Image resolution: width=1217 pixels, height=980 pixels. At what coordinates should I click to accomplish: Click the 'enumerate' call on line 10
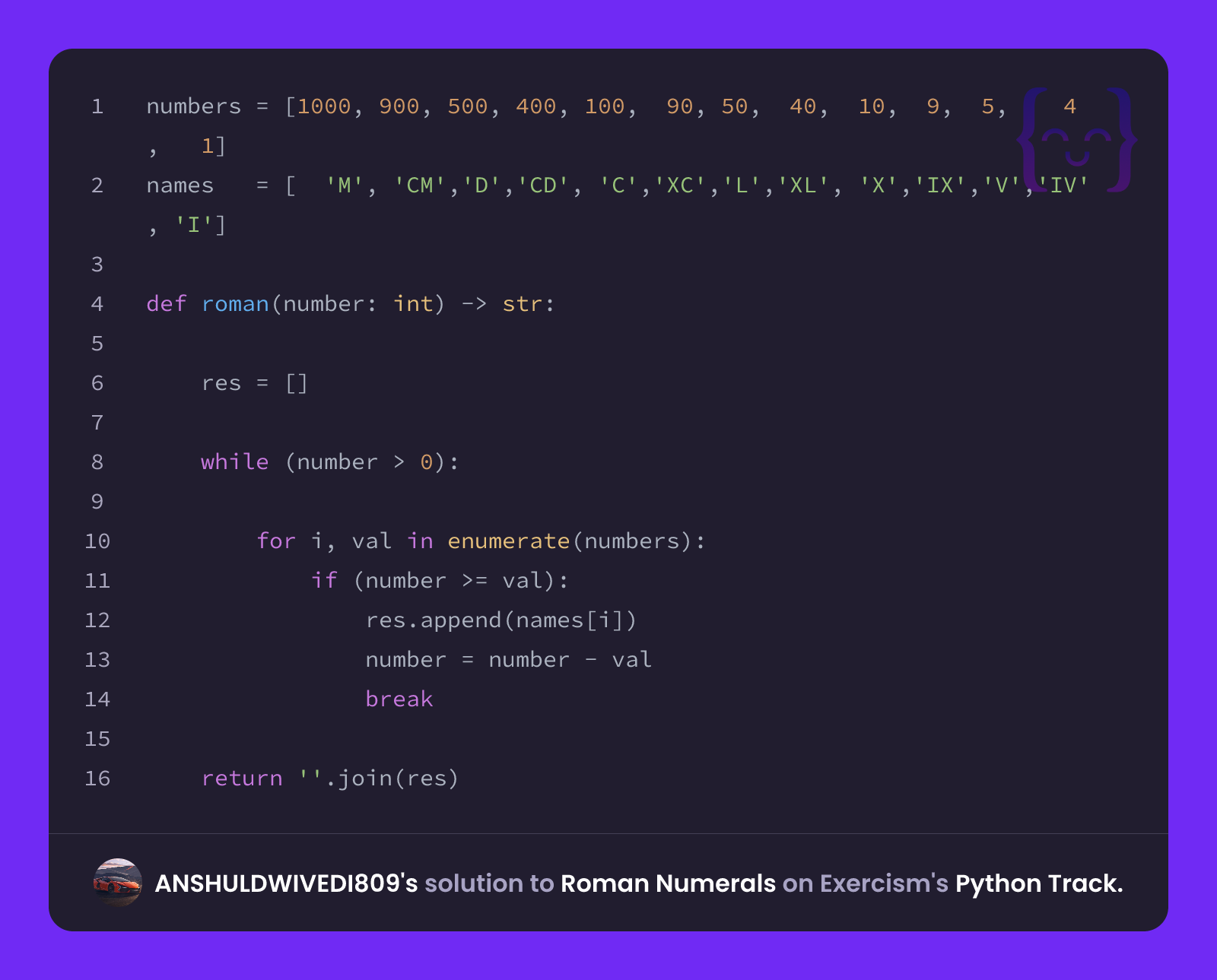[509, 541]
